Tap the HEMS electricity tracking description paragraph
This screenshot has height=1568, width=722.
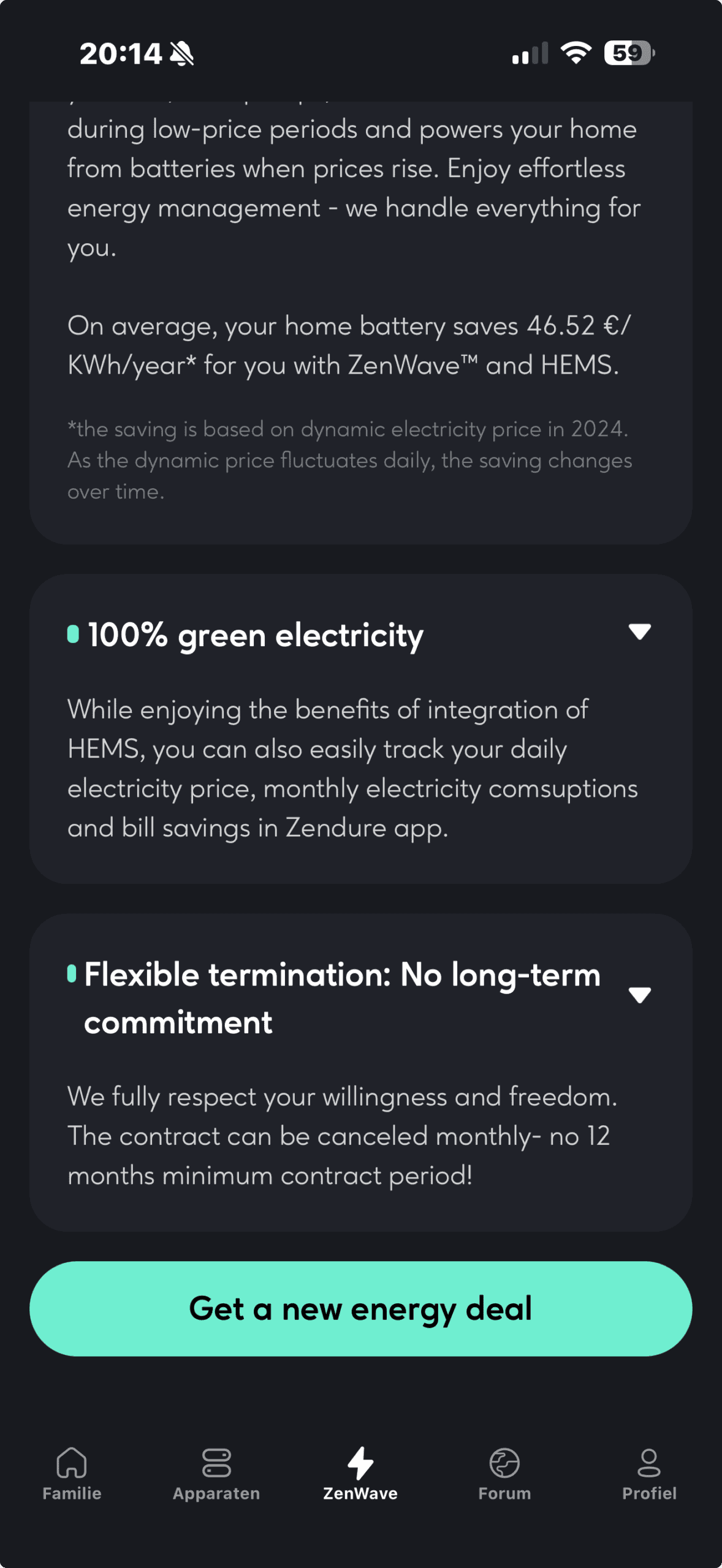[x=352, y=769]
